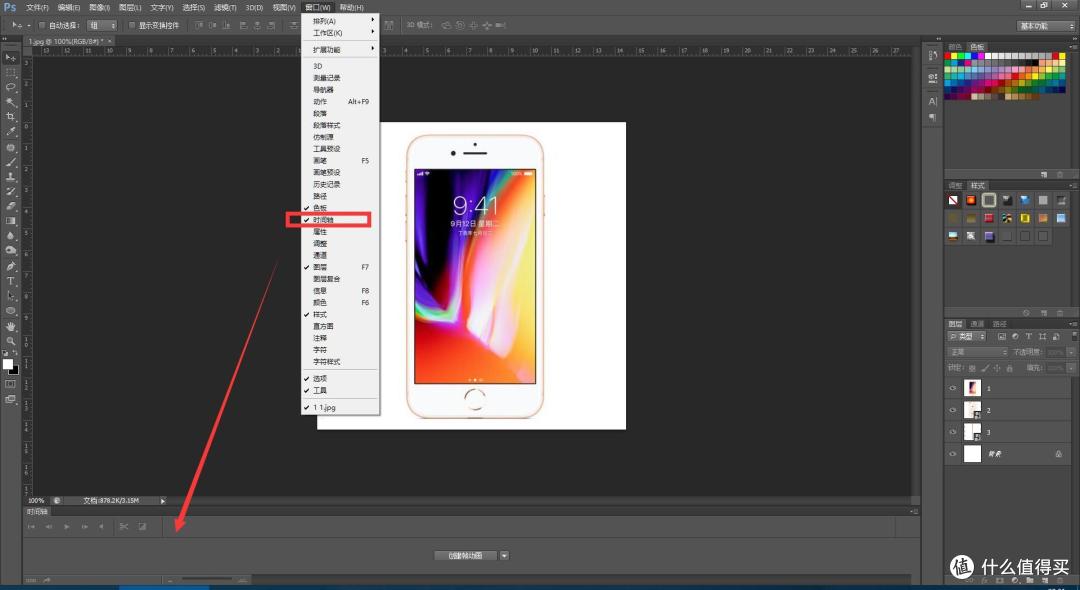The image size is (1080, 590).
Task: Pick the Horizontal Type tool
Action: coord(11,281)
